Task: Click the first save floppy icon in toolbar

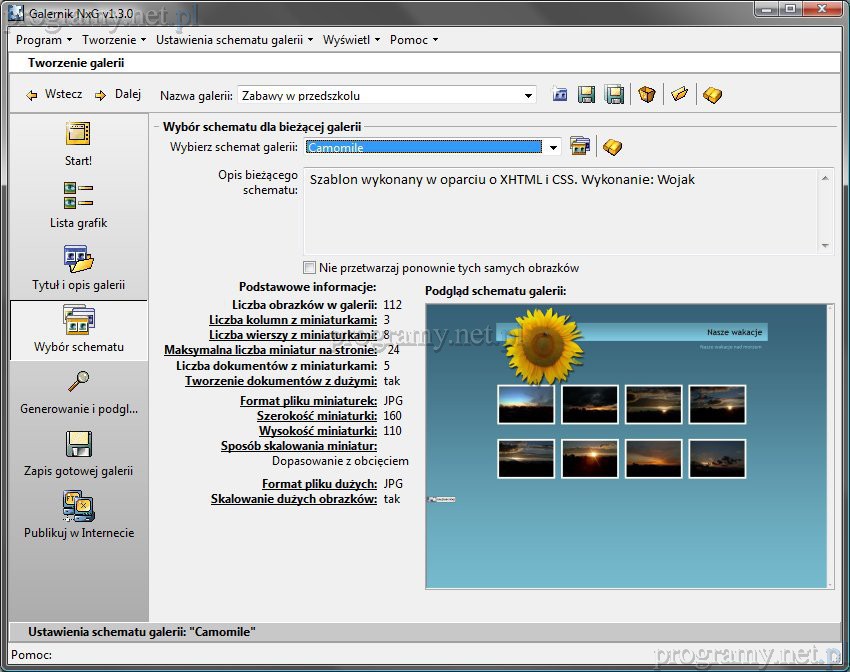Action: (587, 95)
